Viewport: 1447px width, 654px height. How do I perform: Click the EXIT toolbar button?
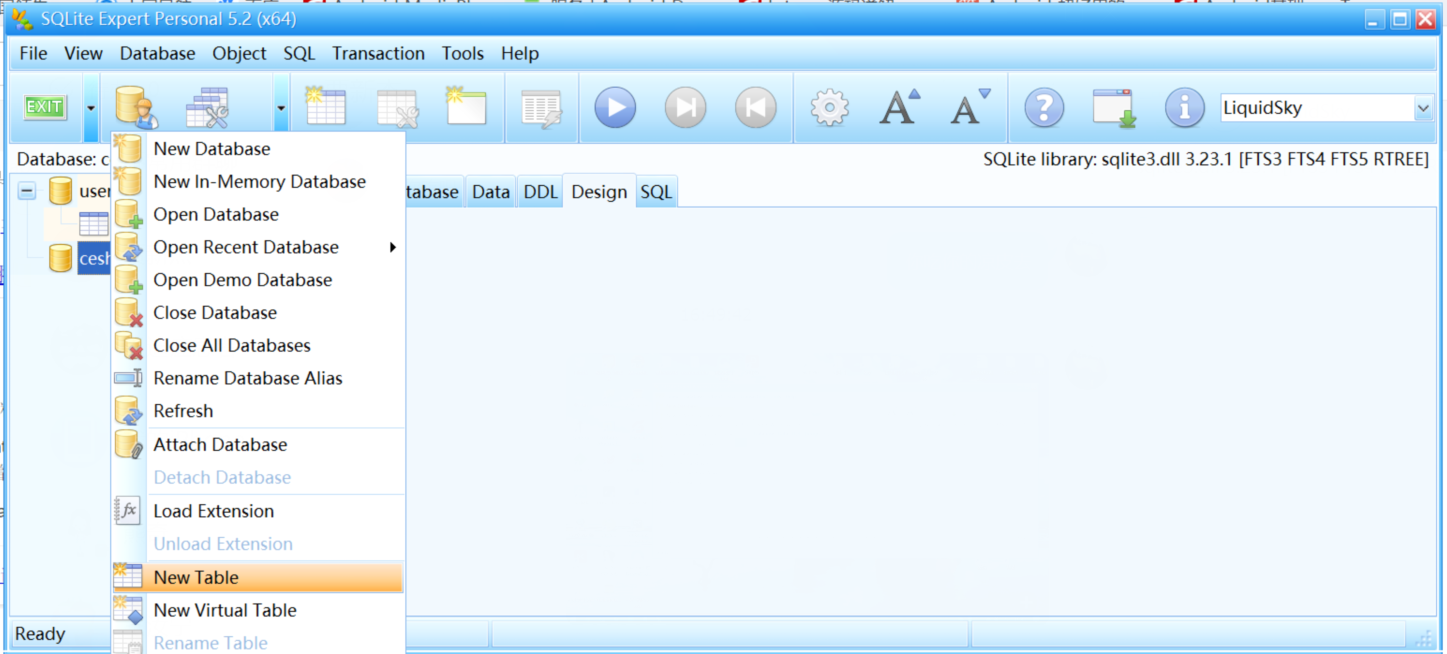[x=44, y=107]
